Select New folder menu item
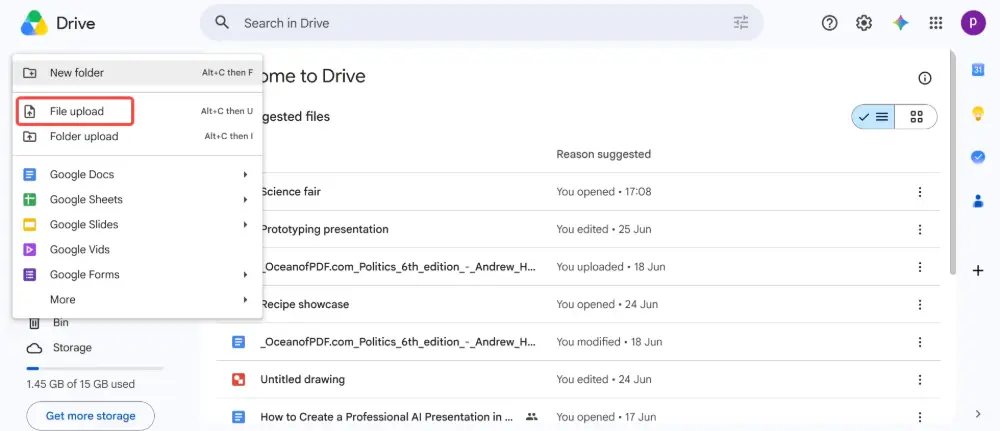 (137, 73)
